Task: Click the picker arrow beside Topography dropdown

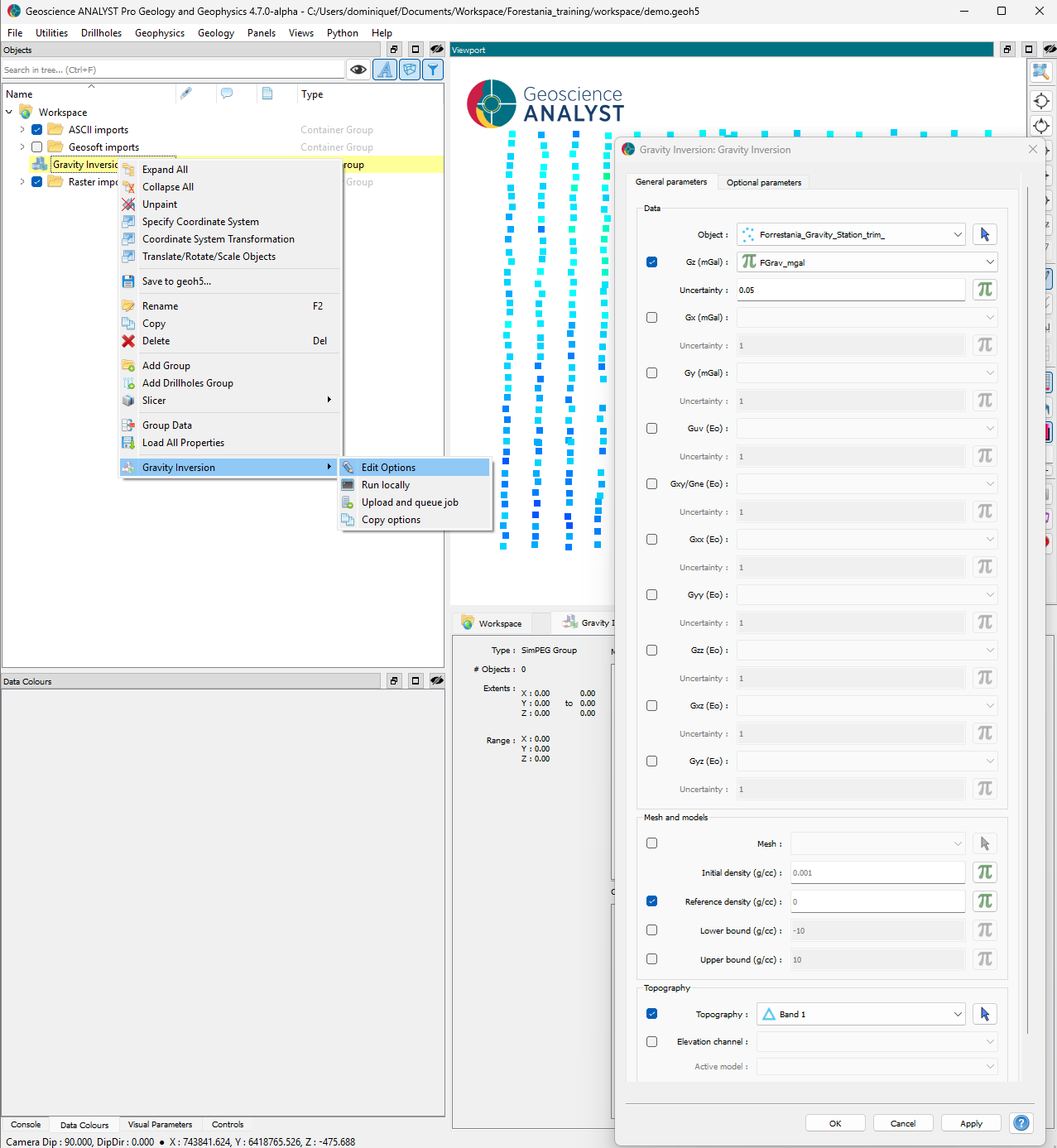Action: click(984, 1014)
